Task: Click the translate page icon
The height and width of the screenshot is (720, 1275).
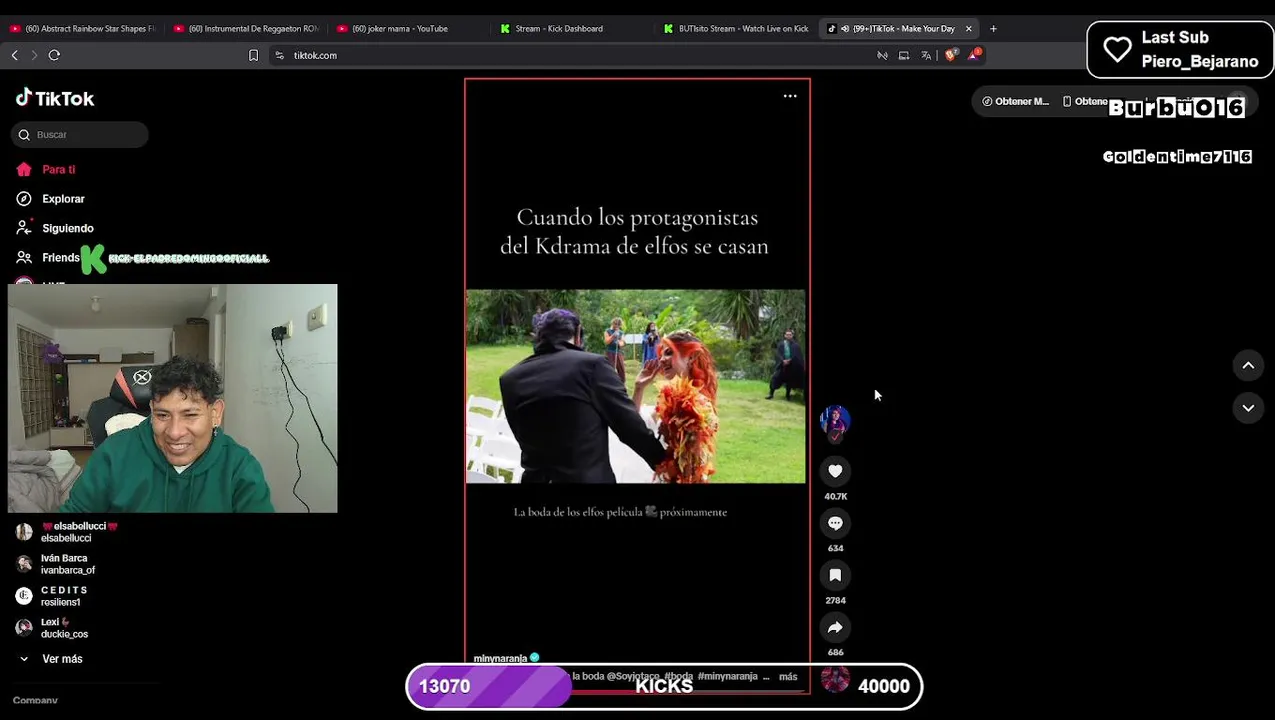Action: click(x=926, y=55)
